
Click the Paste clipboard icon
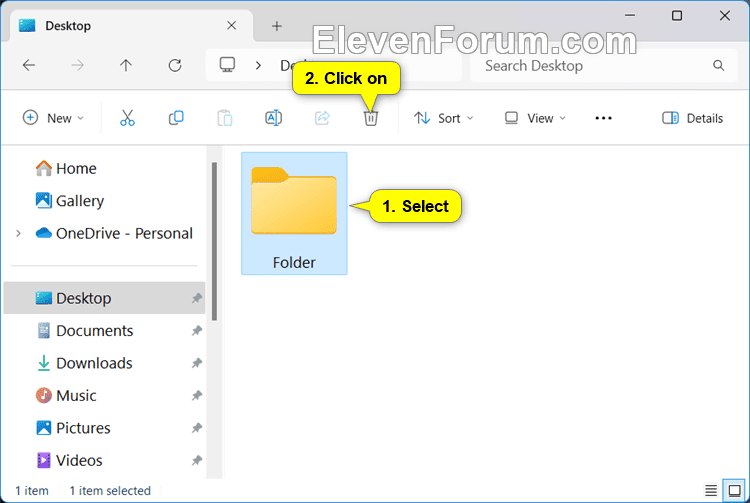(x=225, y=118)
